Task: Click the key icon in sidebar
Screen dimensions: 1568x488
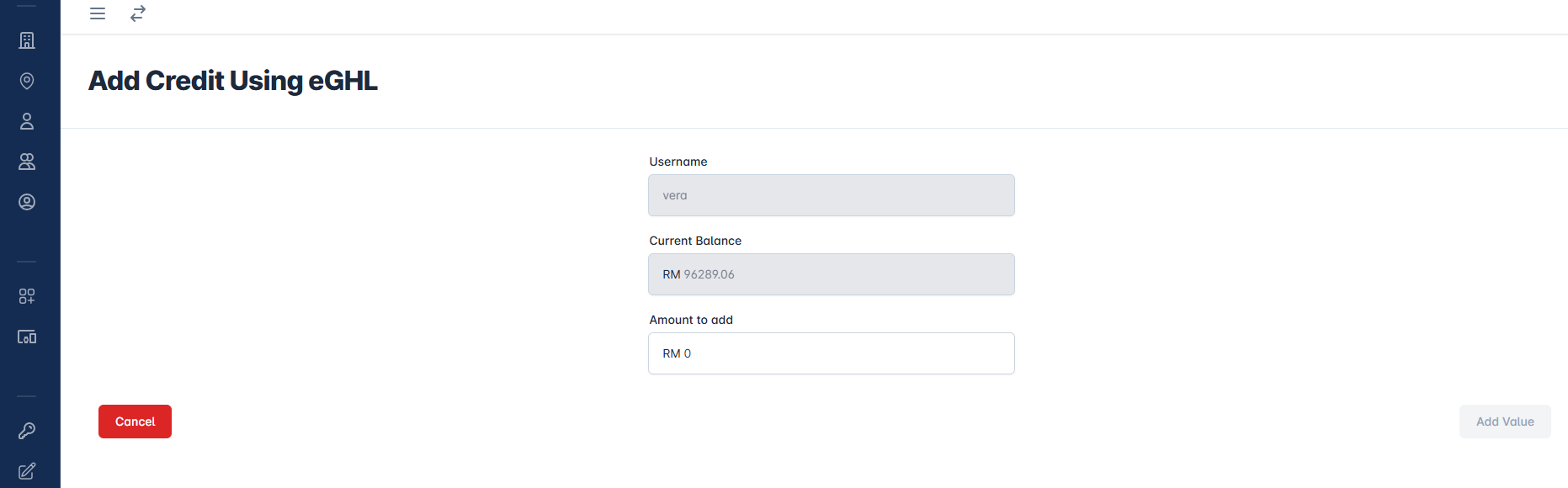Action: click(27, 431)
